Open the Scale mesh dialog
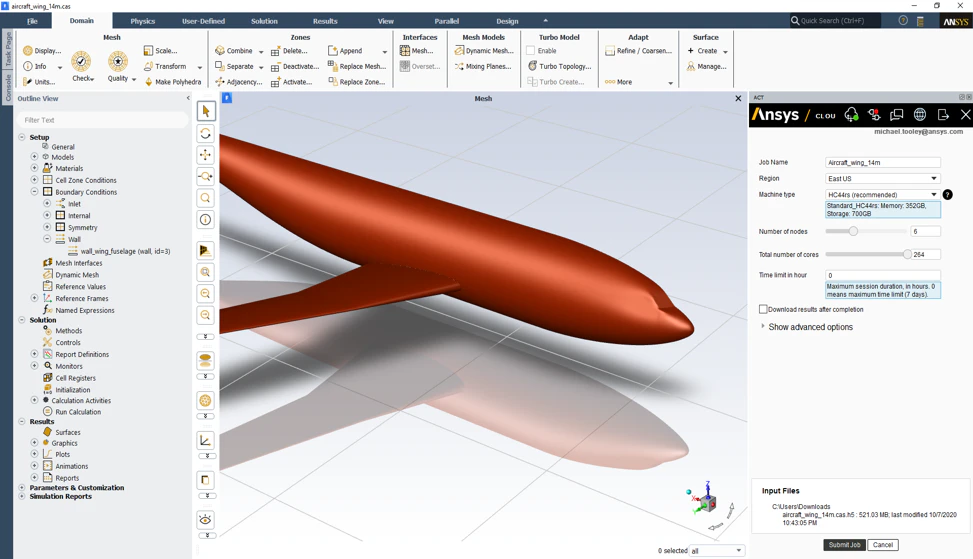973x559 pixels. [160, 51]
